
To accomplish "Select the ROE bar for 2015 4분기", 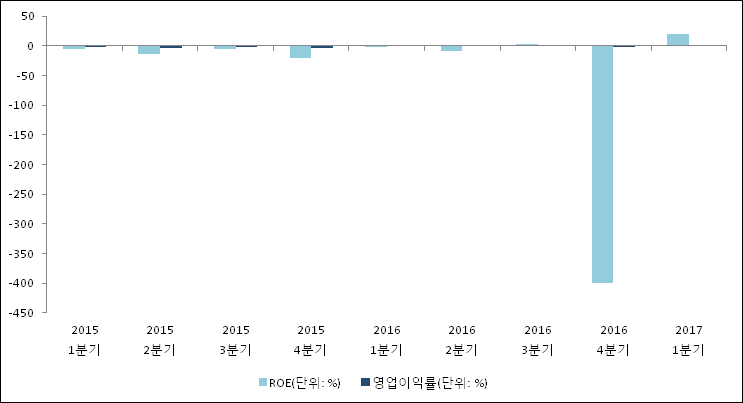I will click(300, 52).
